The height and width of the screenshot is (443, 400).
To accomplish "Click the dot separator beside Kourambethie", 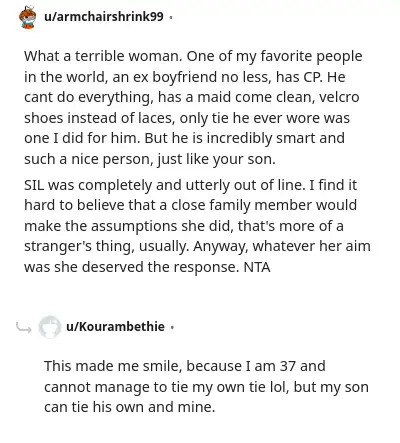I will 172,327.
